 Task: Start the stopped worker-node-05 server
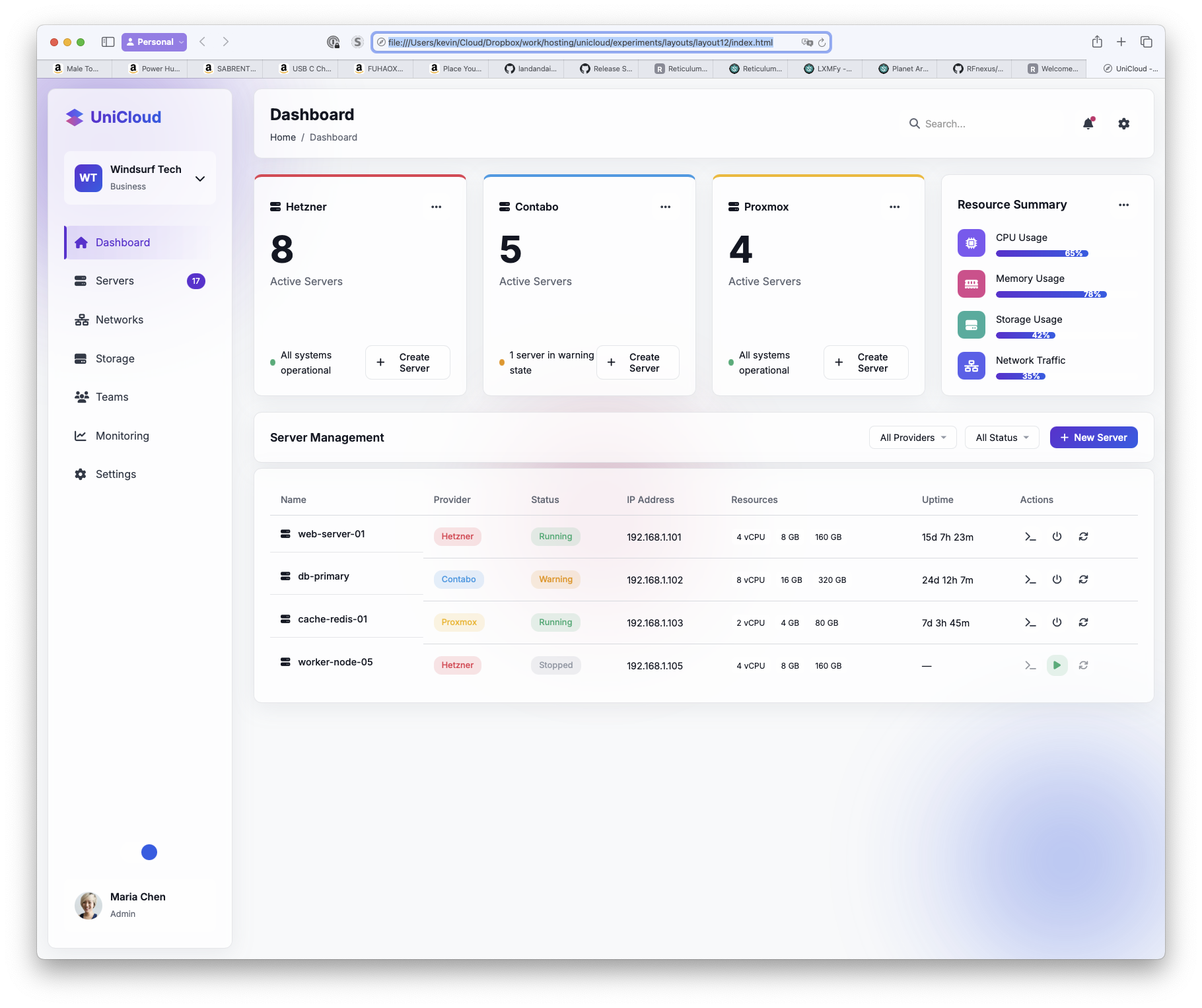(1057, 665)
